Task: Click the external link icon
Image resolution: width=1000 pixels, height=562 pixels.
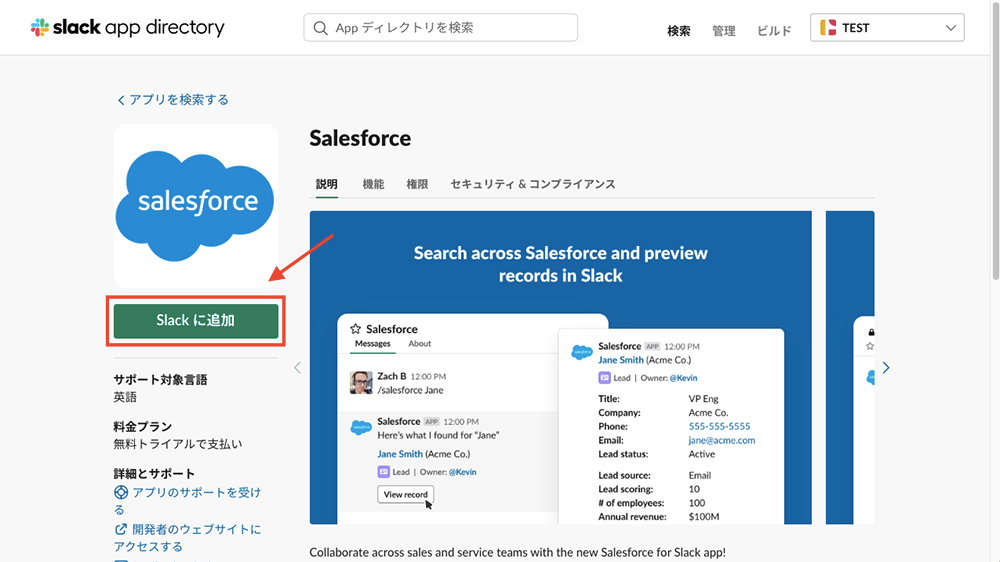Action: 121,529
